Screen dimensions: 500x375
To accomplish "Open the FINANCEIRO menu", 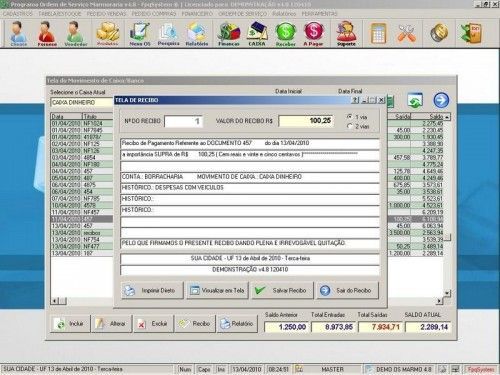I will point(197,14).
